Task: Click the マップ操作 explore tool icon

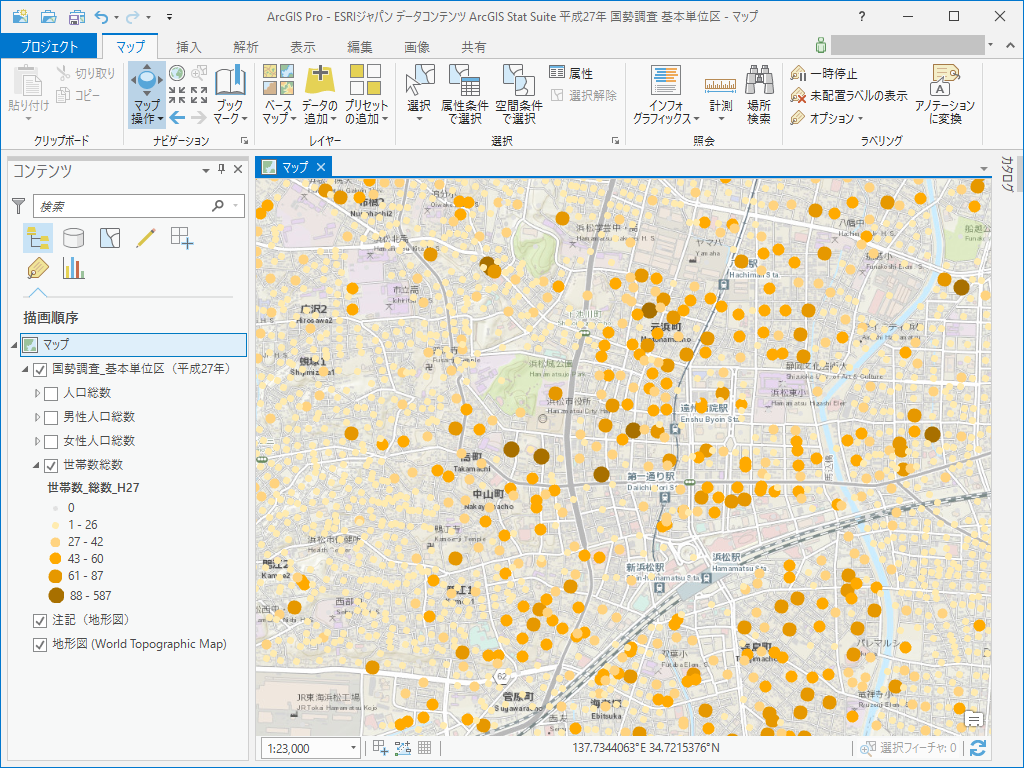Action: tap(146, 80)
